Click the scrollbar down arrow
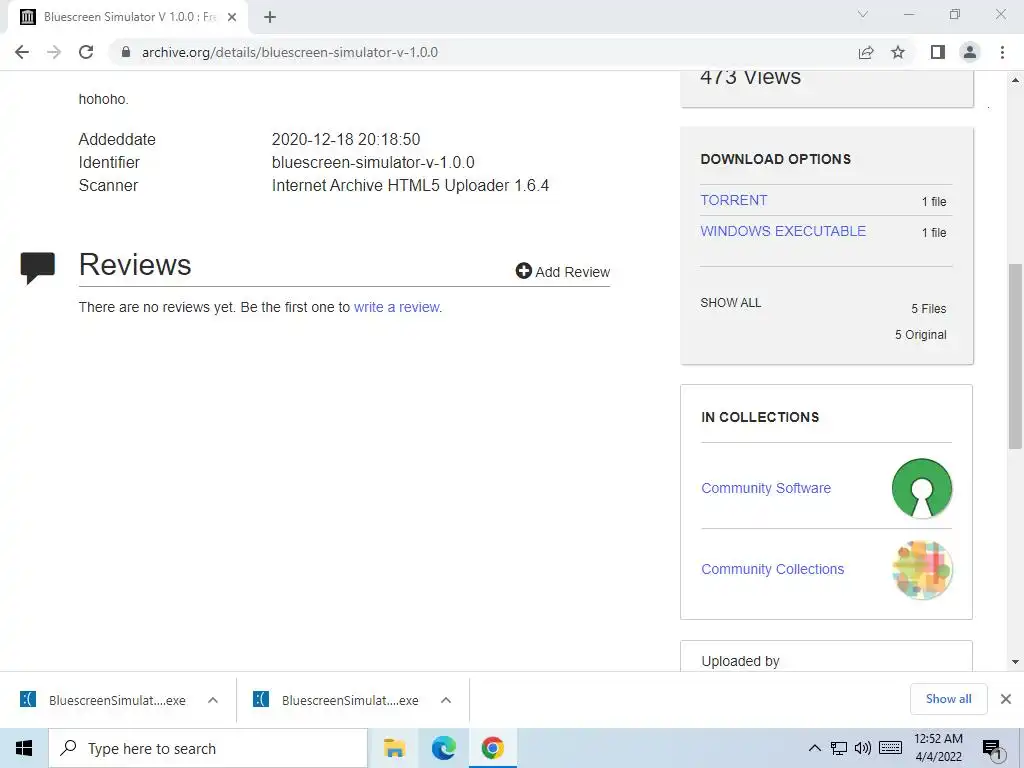Screen dimensions: 1024x768 [x=1015, y=662]
